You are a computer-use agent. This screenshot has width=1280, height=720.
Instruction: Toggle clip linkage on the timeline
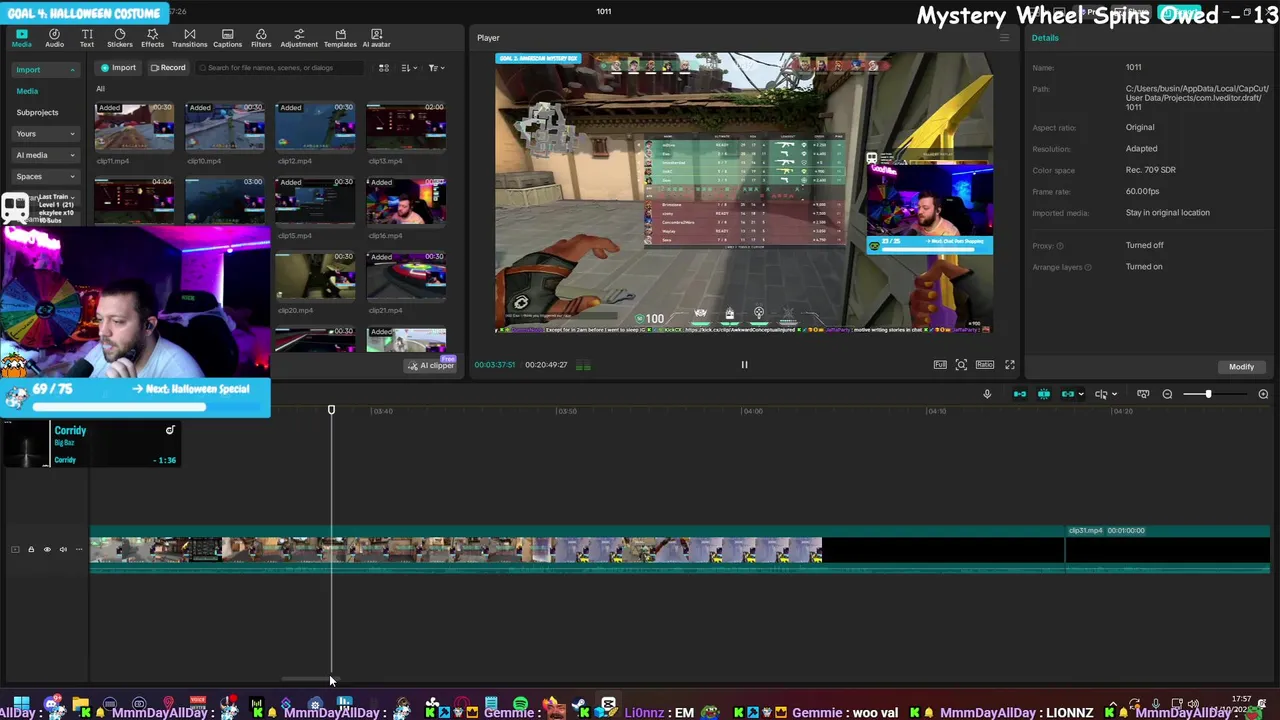[x=1068, y=394]
